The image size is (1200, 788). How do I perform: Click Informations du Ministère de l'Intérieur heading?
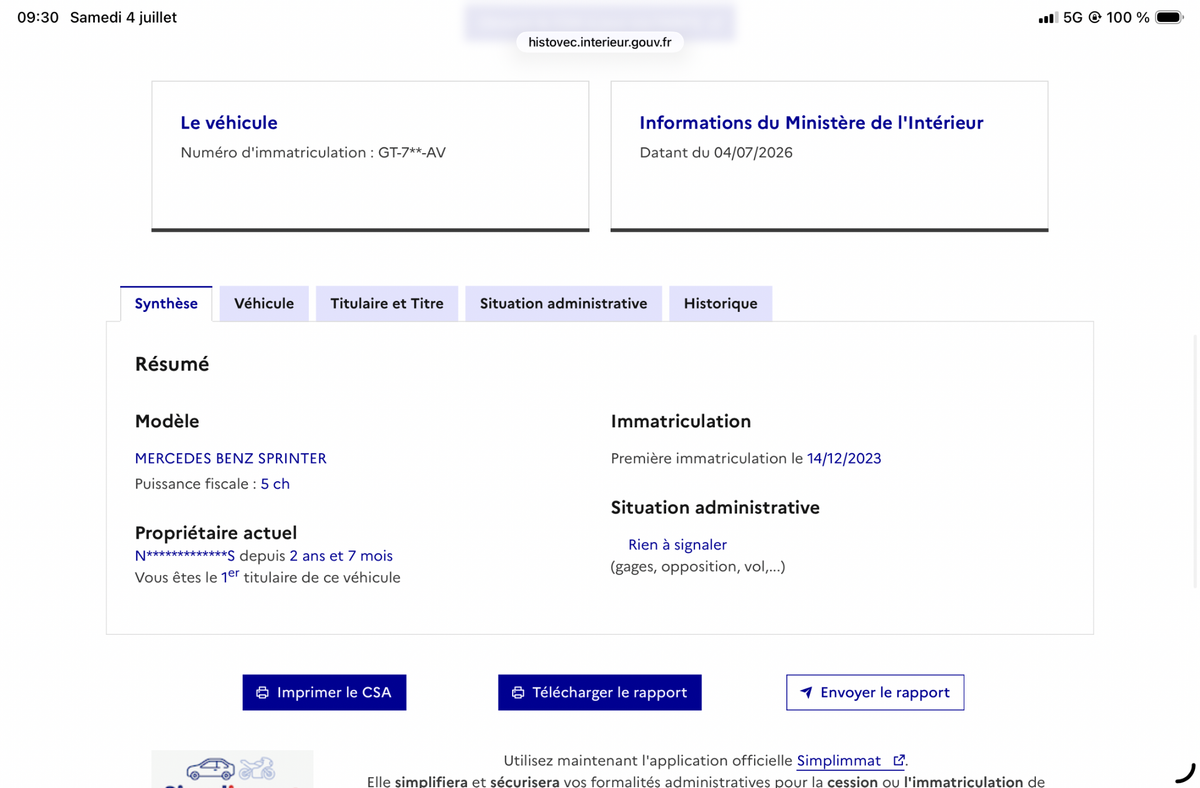coord(811,123)
